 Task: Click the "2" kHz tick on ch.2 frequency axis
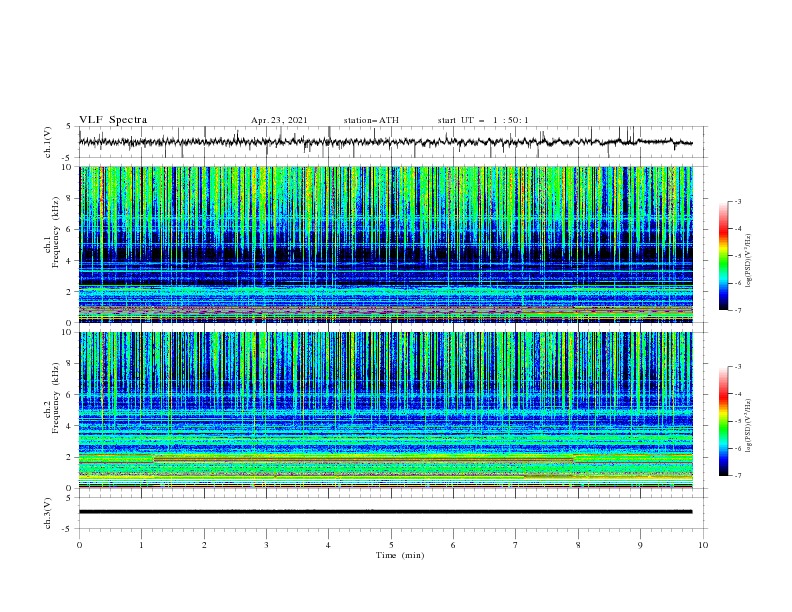[69, 457]
